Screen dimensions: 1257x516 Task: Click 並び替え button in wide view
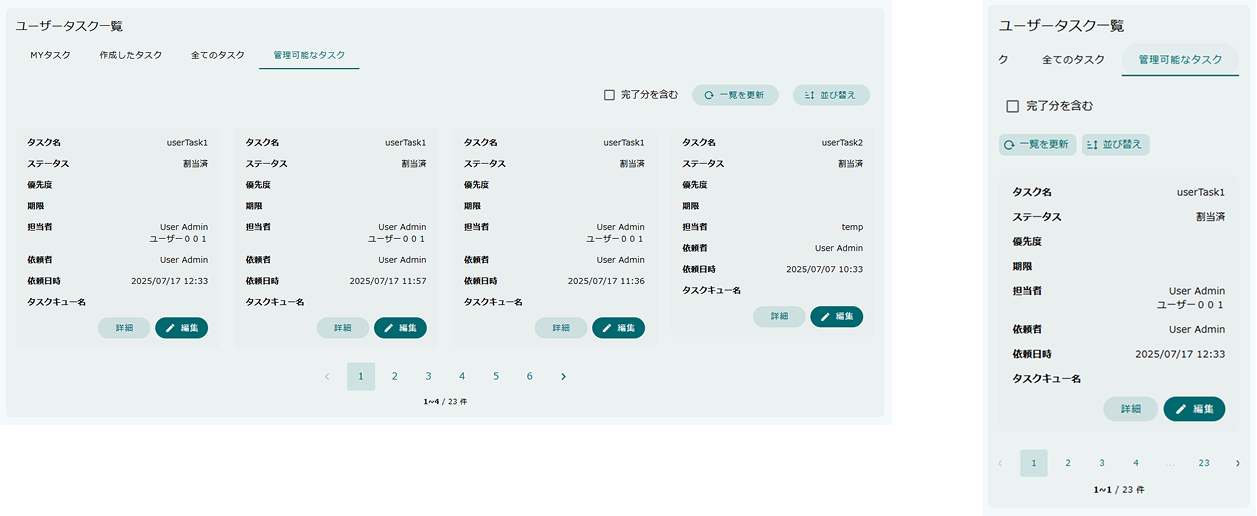pyautogui.click(x=831, y=95)
